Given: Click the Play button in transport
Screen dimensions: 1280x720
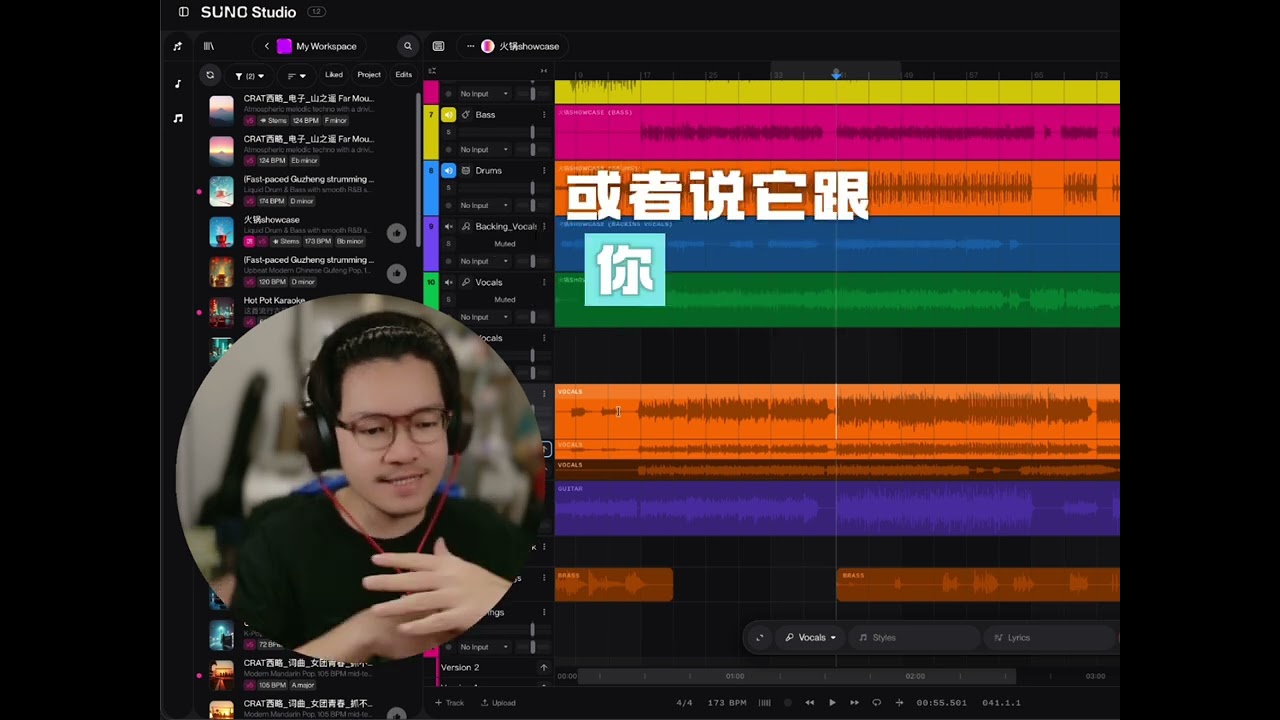Looking at the screenshot, I should pos(832,703).
